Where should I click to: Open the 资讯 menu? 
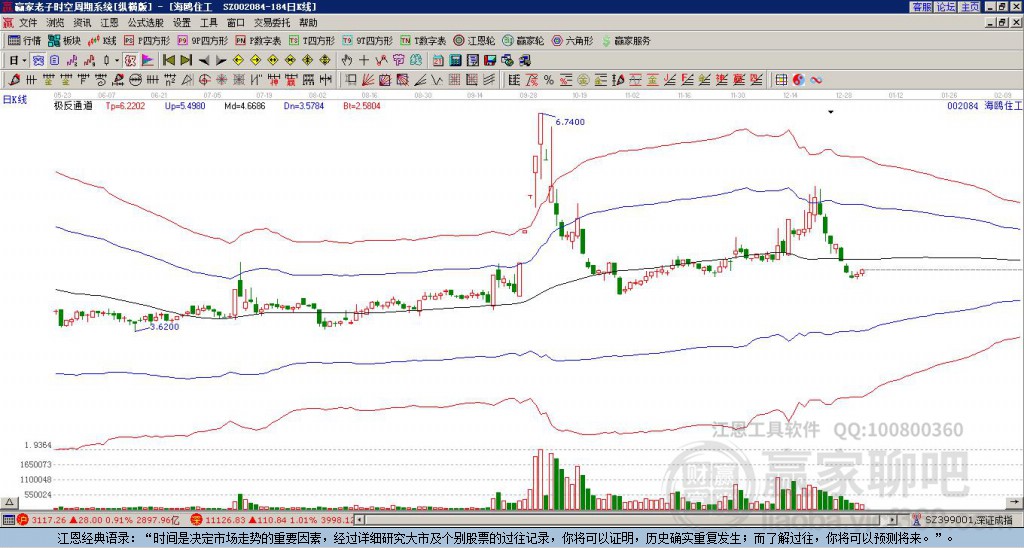tap(82, 23)
